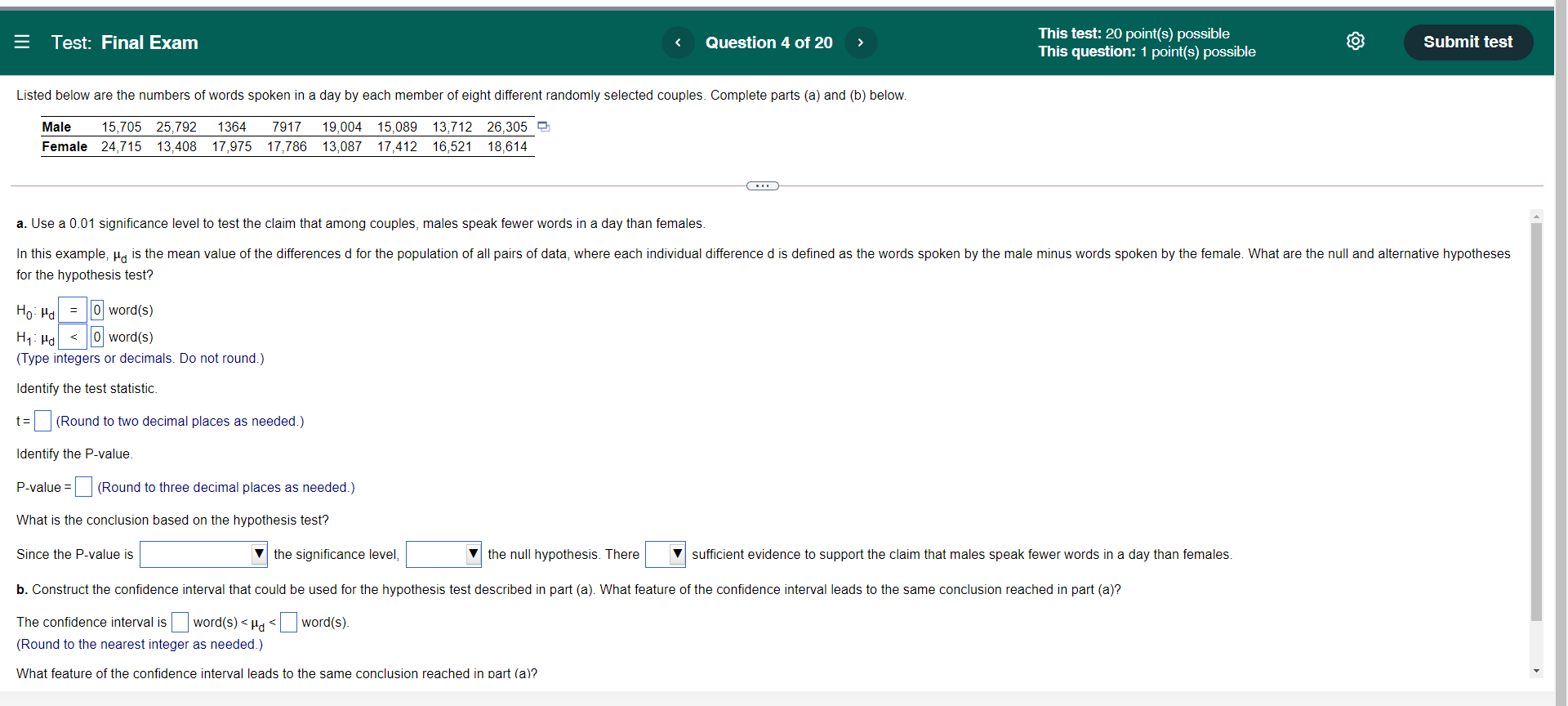Select the H0 value input box
This screenshot has width=1568, height=706.
coord(97,310)
